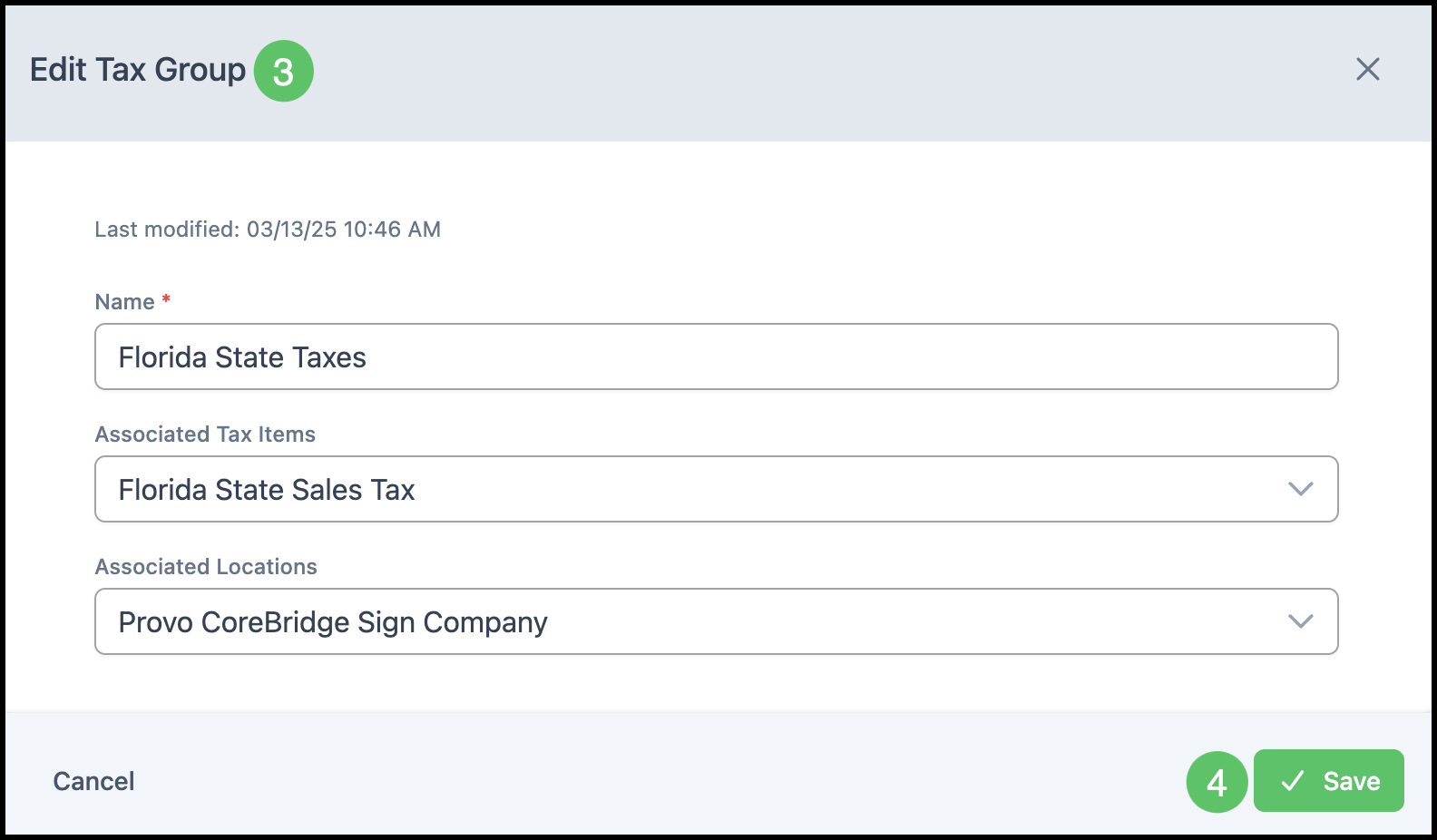Click the Name field label
The width and height of the screenshot is (1437, 840).
(x=124, y=302)
